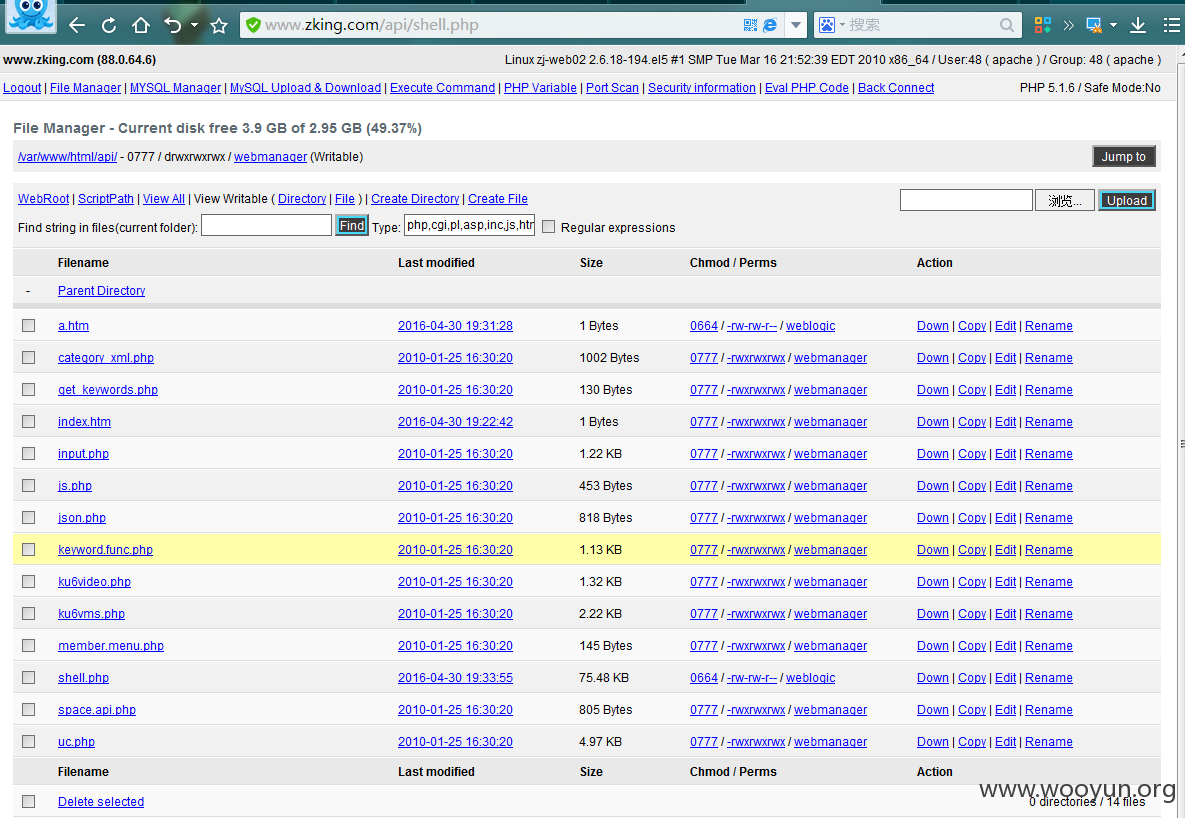Viewport: 1185px width, 818px height.
Task: Tick the checkbox for category_xml.php
Action: click(29, 357)
